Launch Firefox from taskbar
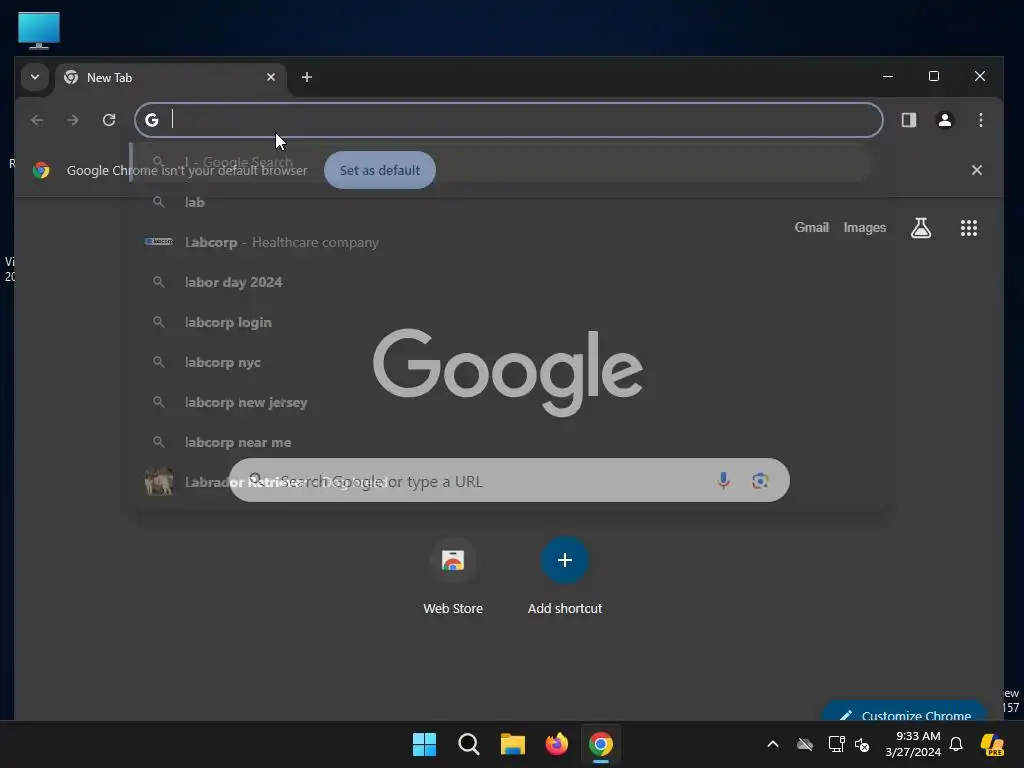This screenshot has height=768, width=1024. tap(556, 744)
